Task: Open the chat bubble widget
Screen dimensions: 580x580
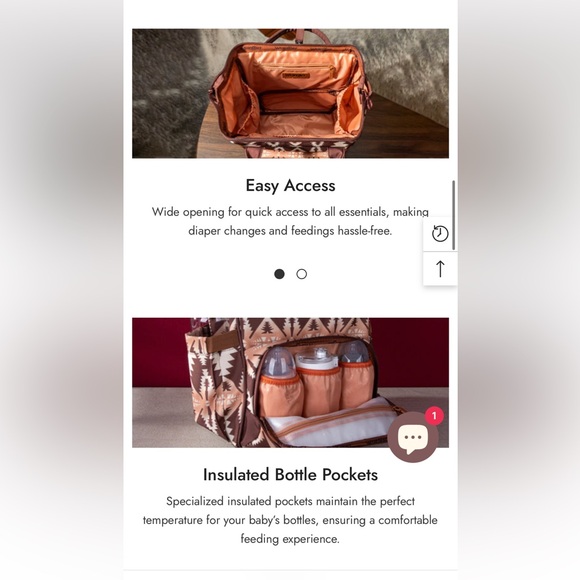Action: (413, 437)
